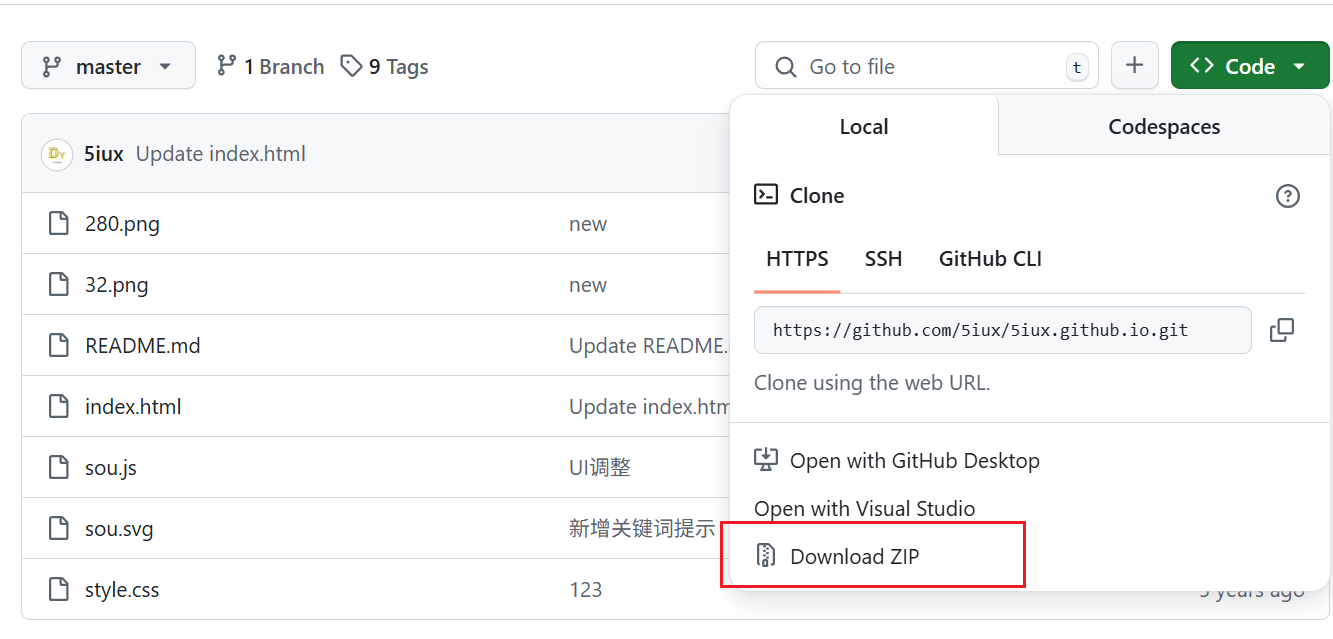Screen dimensions: 1333x639
Task: Select the HTTPS clone tab
Action: click(x=797, y=259)
